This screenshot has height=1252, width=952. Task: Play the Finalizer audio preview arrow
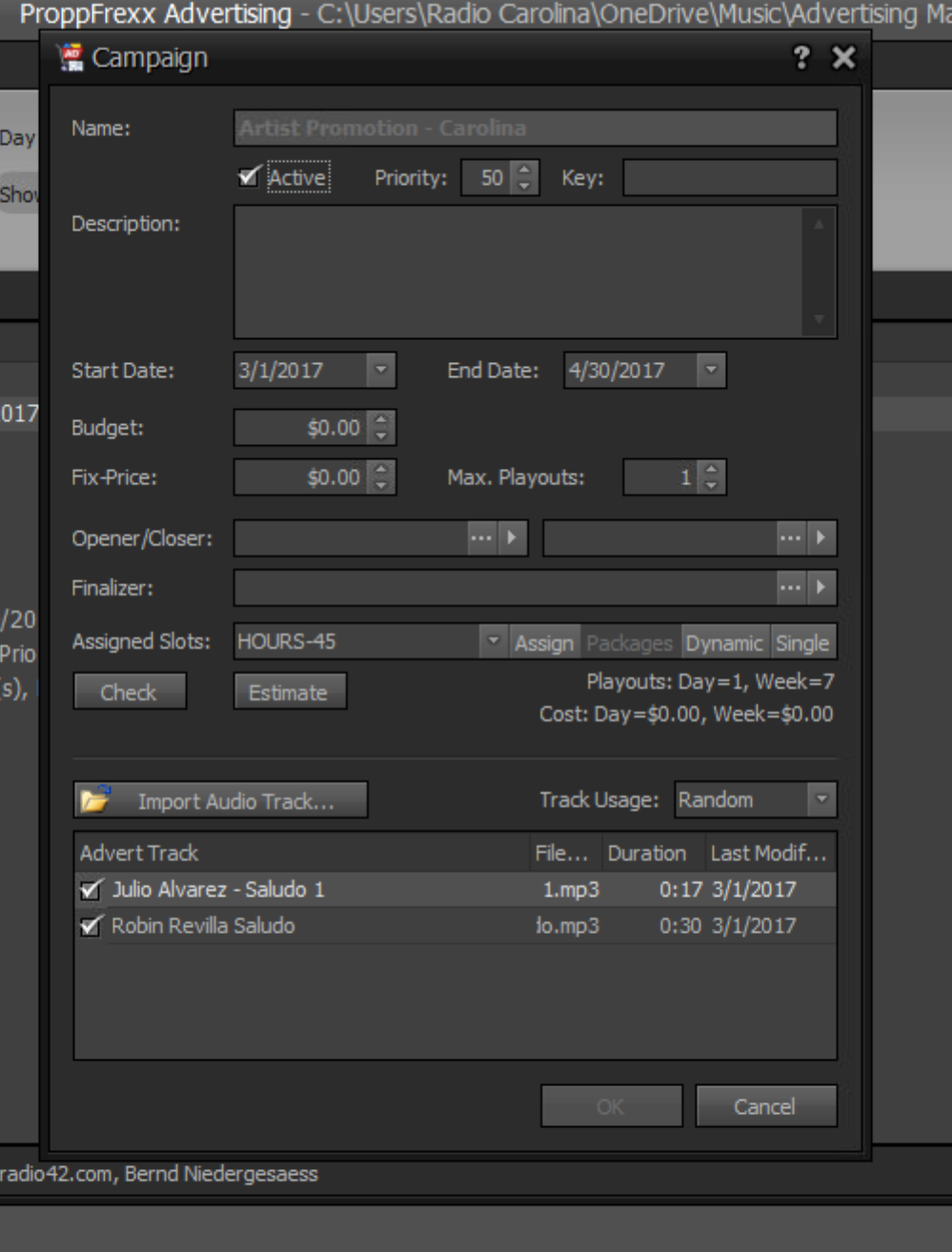click(x=820, y=588)
